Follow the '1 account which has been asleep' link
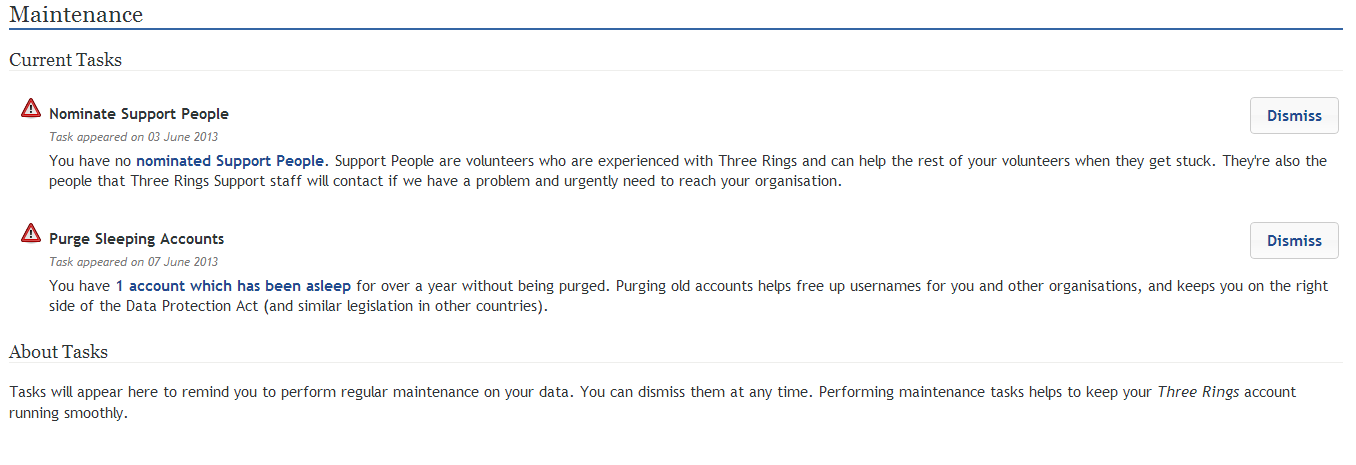This screenshot has width=1356, height=465. tap(233, 285)
